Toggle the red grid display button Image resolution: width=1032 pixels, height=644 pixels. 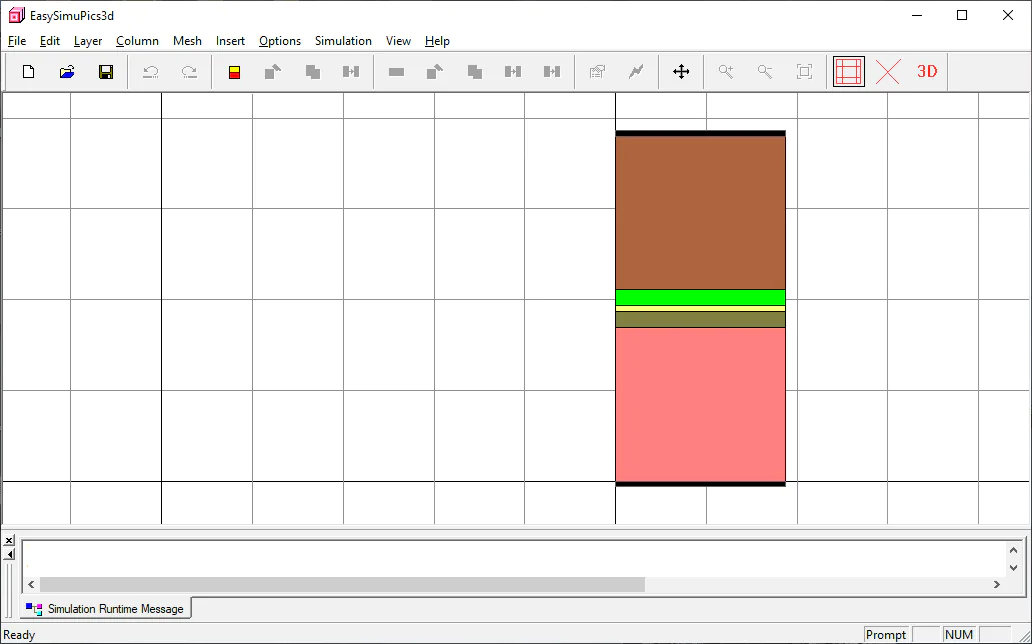tap(848, 72)
